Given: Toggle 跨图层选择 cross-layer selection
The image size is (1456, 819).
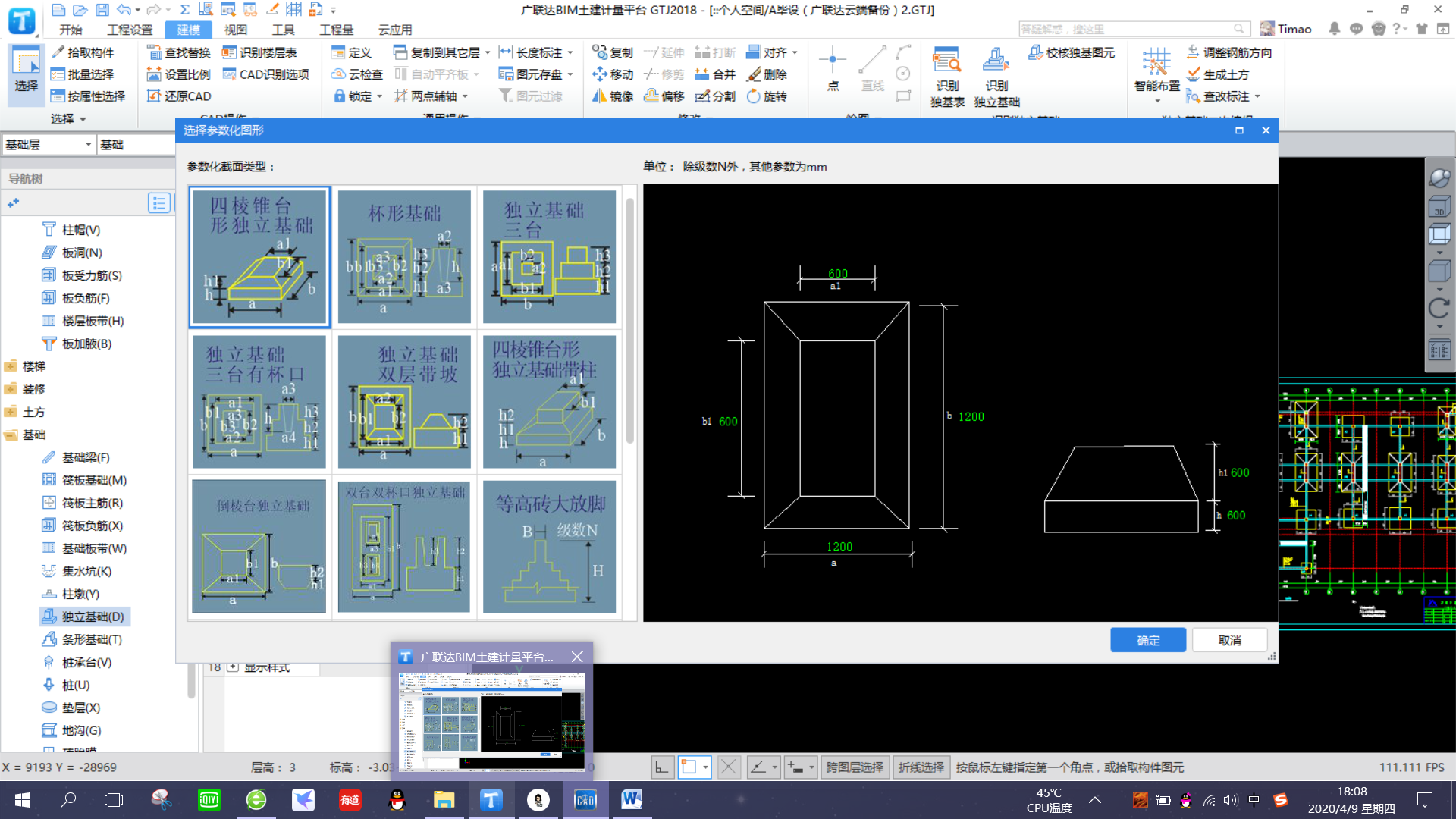Looking at the screenshot, I should [x=855, y=767].
